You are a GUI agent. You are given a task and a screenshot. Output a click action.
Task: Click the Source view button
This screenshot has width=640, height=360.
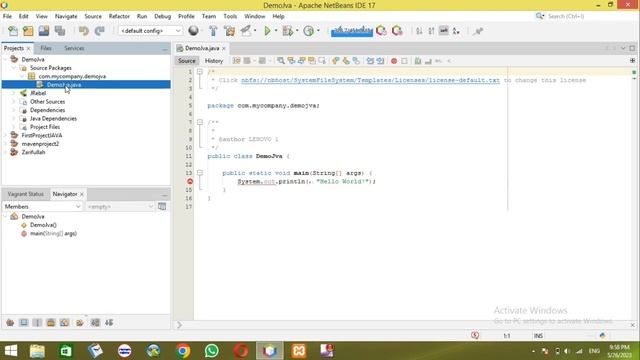pyautogui.click(x=187, y=61)
